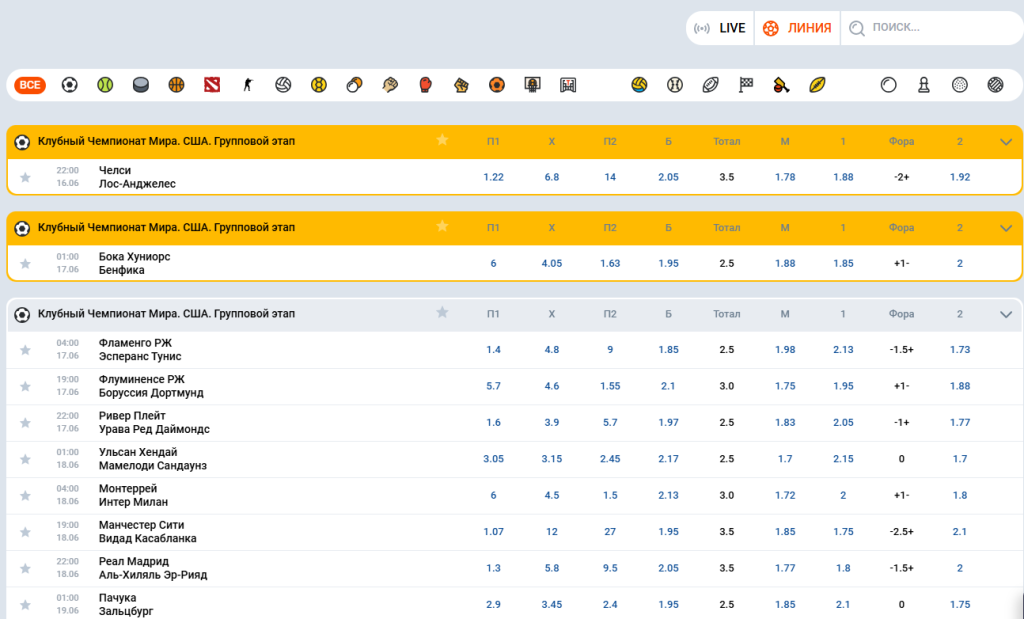The width and height of the screenshot is (1024, 619).
Task: Pick odds 1.22 on Челси win
Action: click(x=493, y=177)
